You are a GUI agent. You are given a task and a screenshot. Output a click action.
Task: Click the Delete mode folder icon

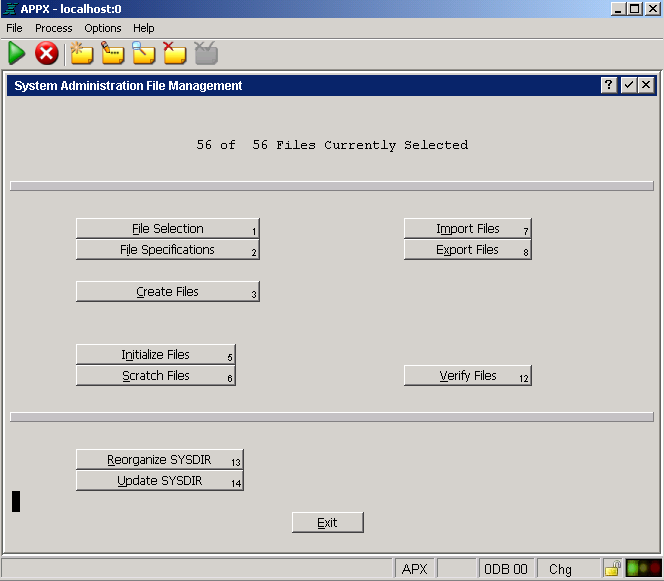pyautogui.click(x=174, y=53)
